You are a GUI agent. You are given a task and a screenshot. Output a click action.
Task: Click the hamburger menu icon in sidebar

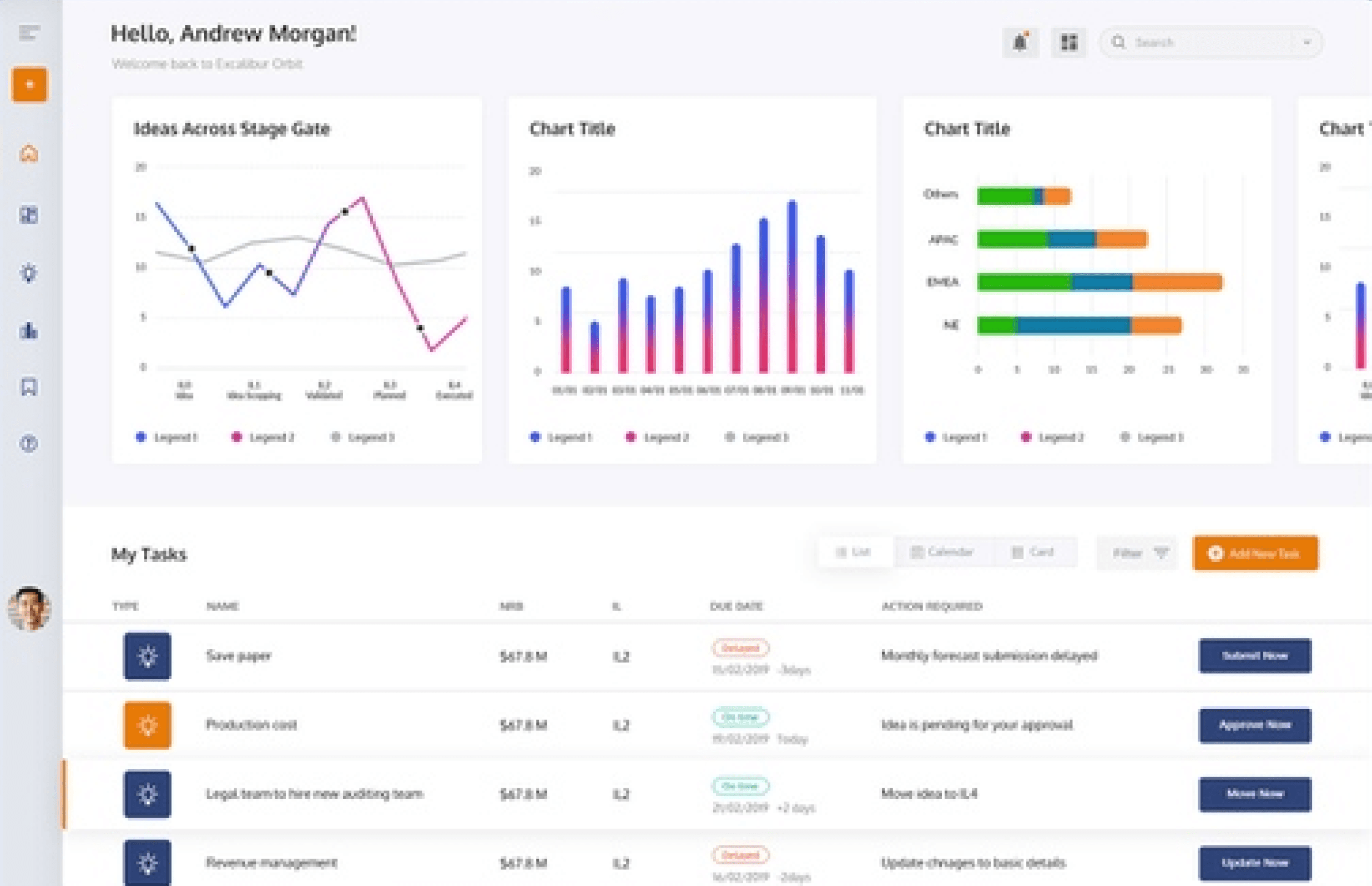coord(29,33)
